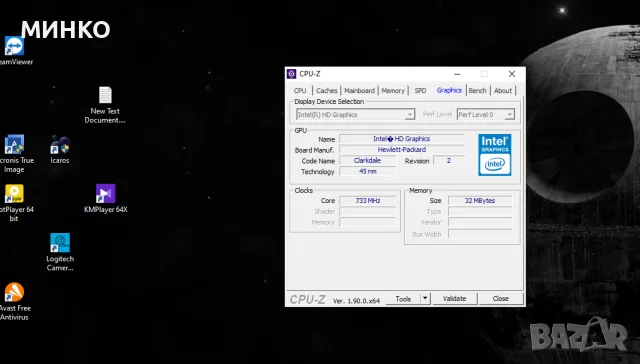Click the Revision value 2

[x=449, y=161]
